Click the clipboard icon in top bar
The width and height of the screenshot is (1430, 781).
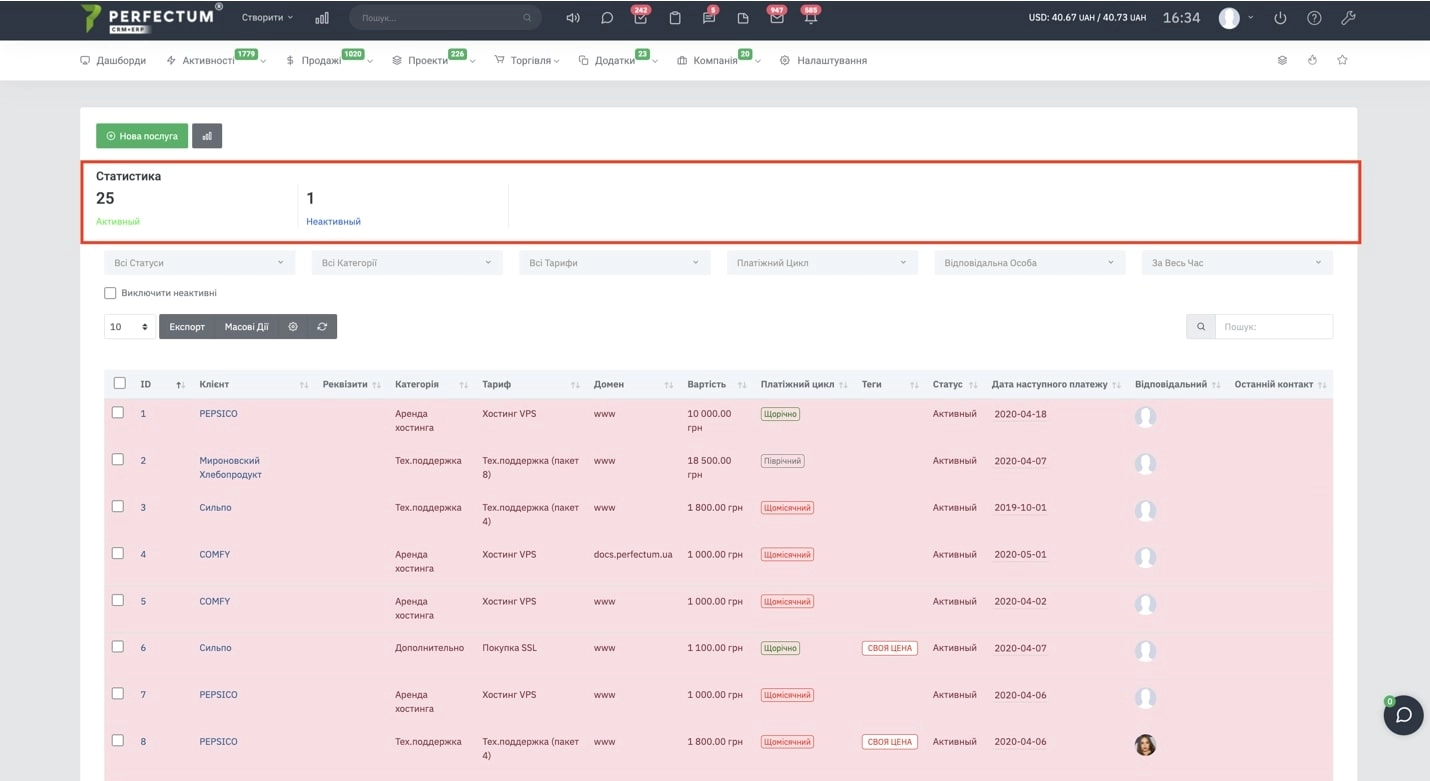(675, 18)
